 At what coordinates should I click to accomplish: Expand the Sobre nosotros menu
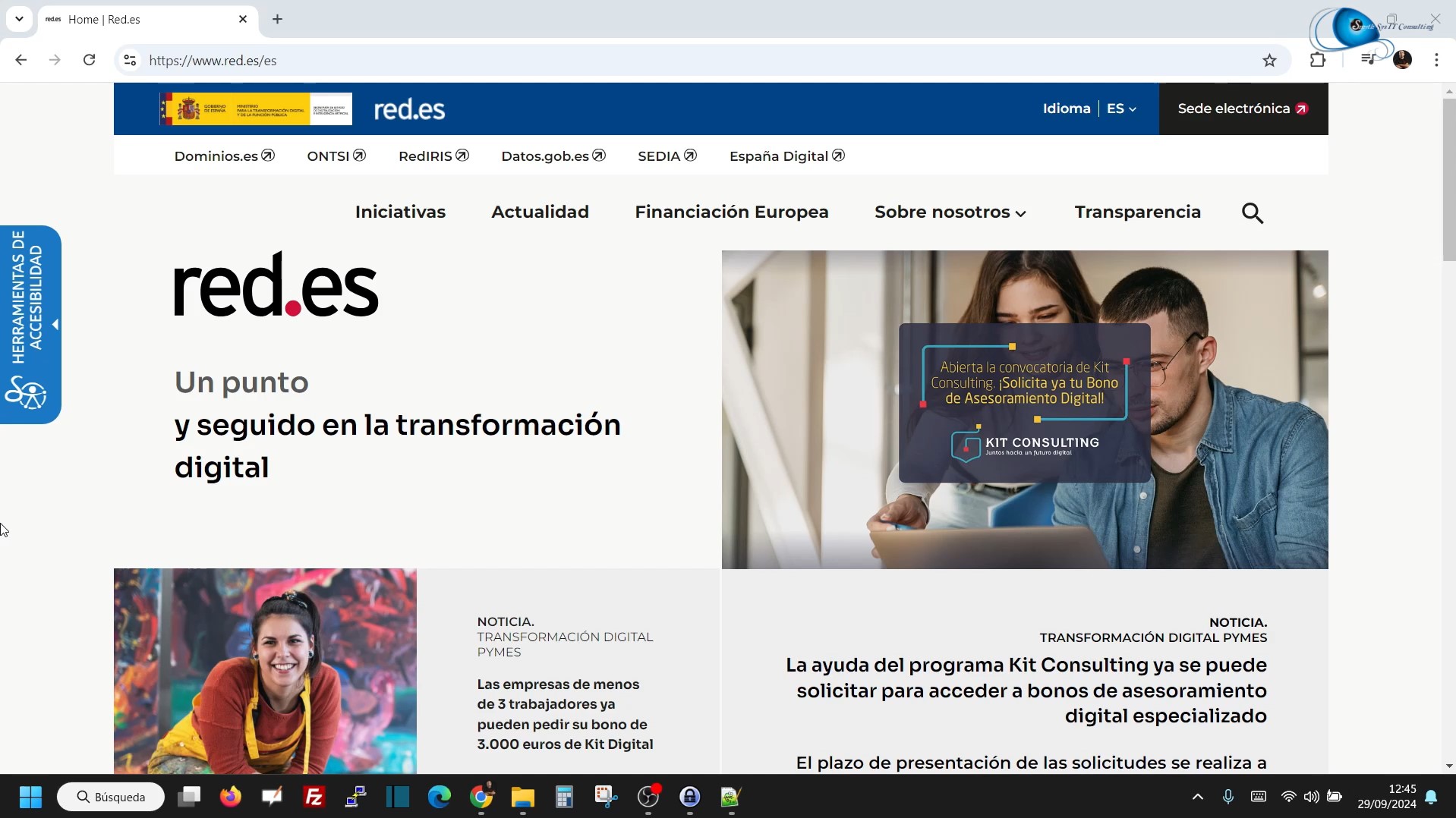(x=950, y=212)
